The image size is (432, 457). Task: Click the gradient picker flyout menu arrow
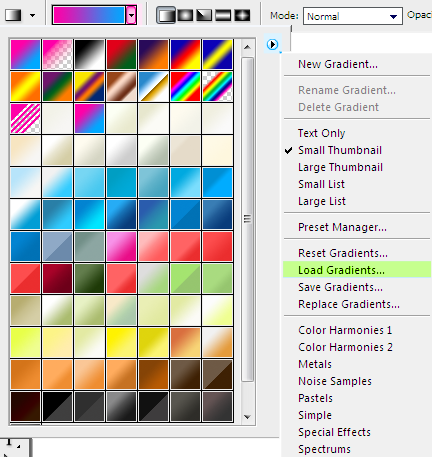click(x=273, y=44)
